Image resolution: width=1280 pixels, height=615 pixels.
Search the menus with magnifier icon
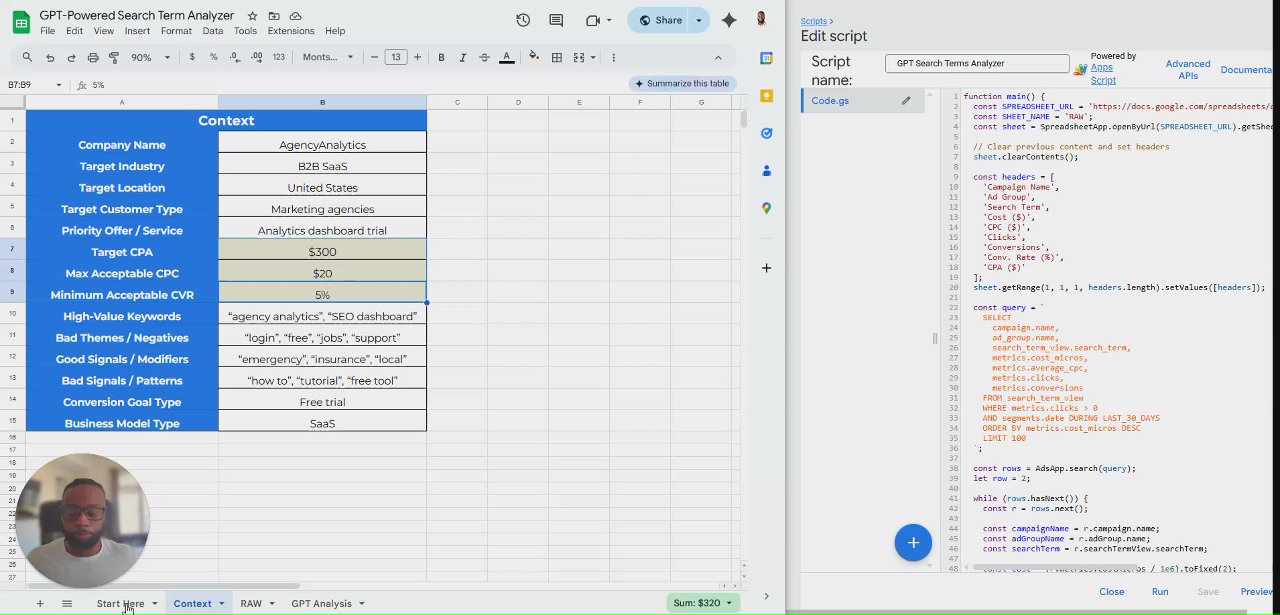pos(27,57)
